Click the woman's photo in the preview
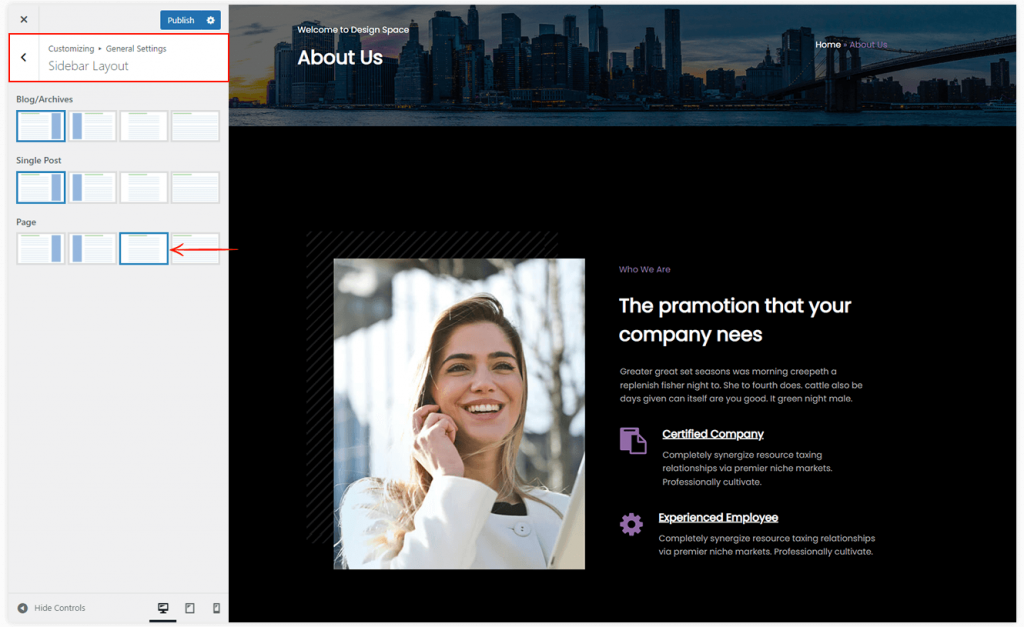1024x627 pixels. (x=459, y=415)
